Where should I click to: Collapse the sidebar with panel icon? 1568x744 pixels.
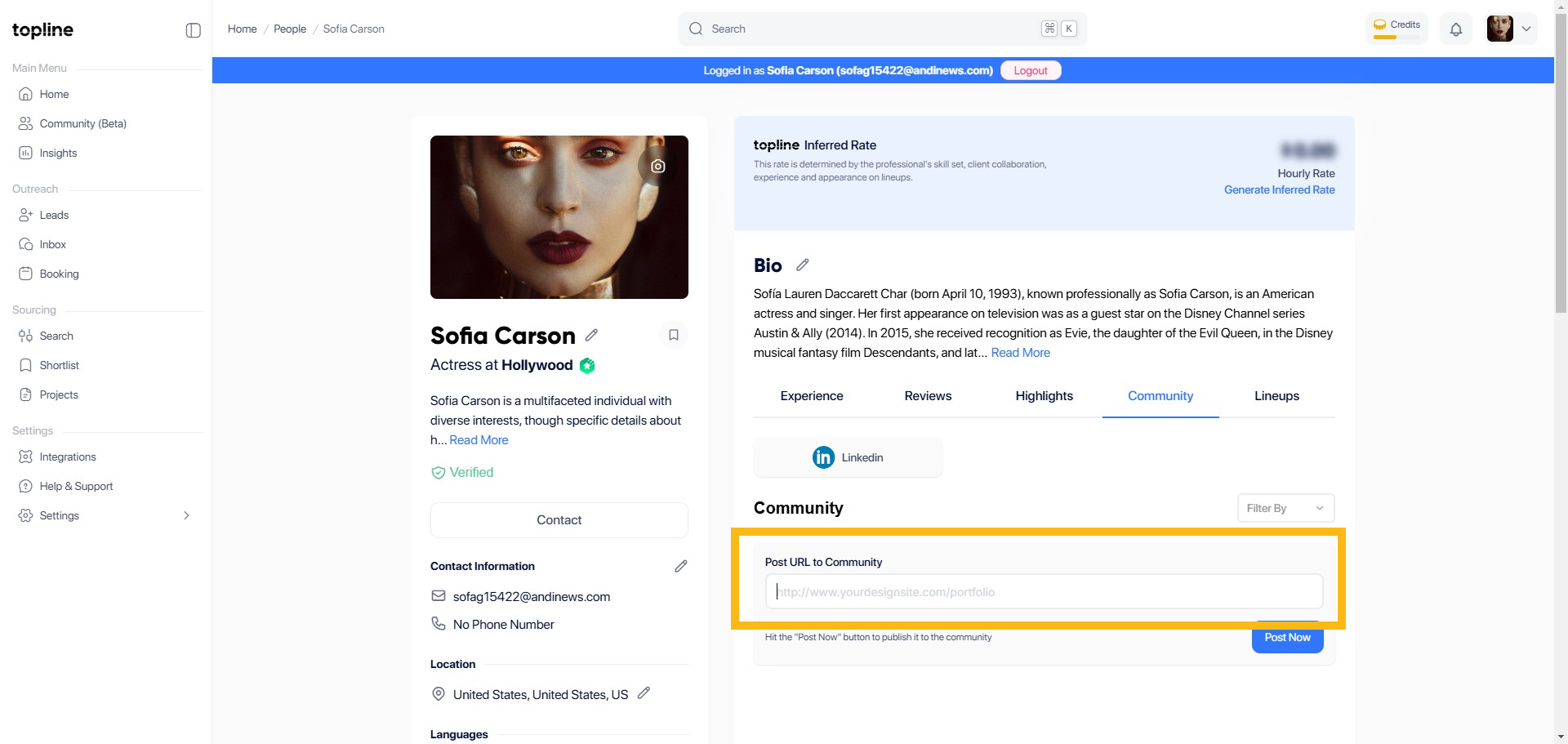pos(193,30)
